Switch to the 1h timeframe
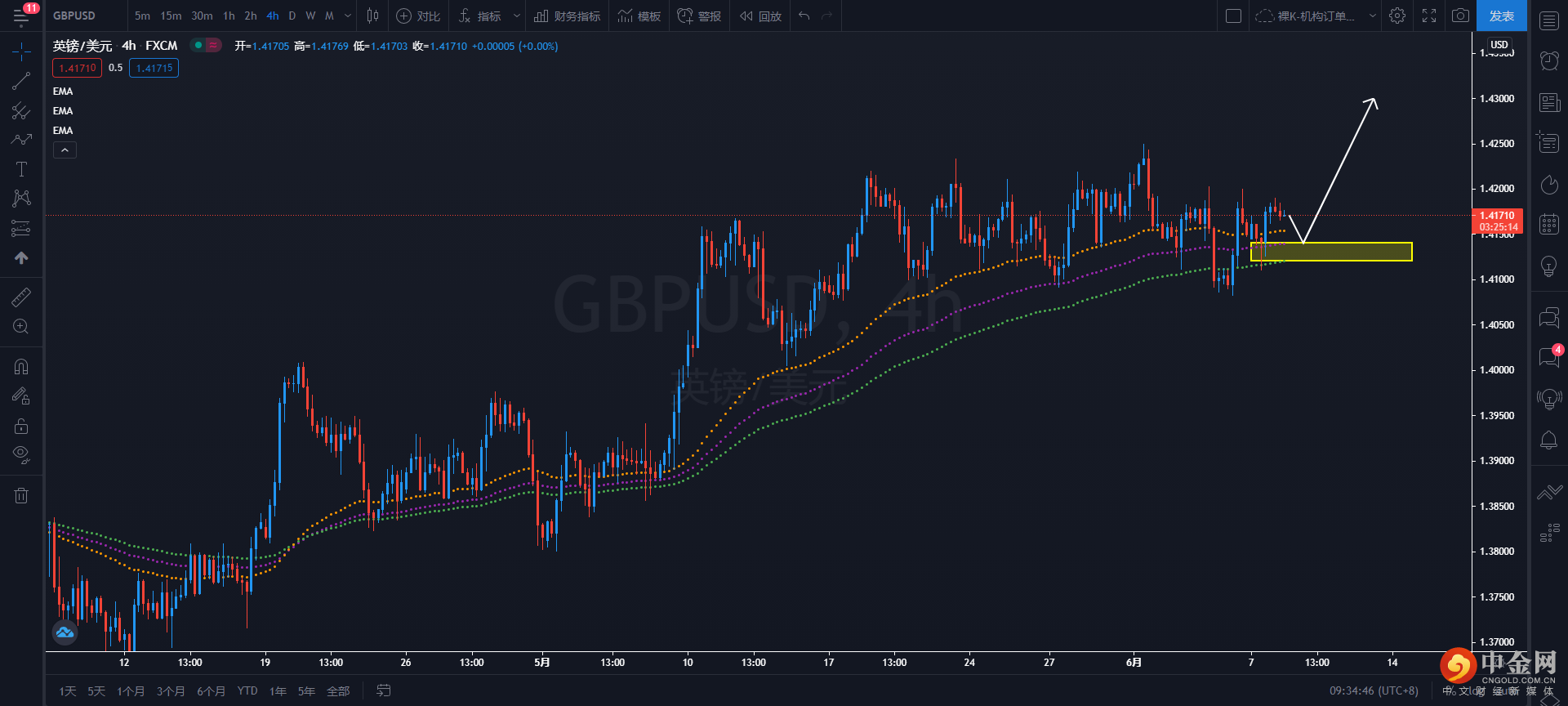This screenshot has width=1568, height=706. 229,16
